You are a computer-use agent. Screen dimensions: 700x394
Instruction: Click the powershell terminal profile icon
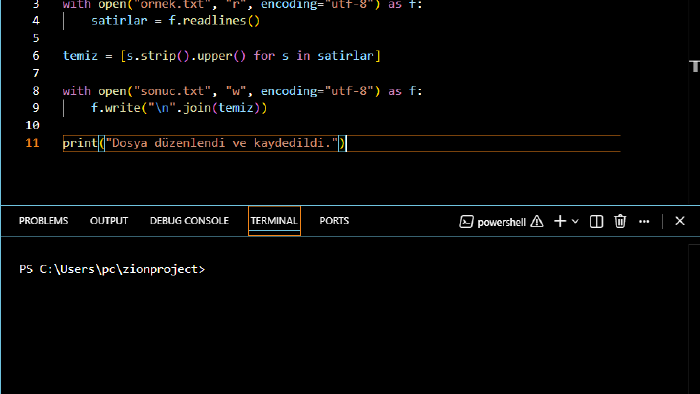466,222
